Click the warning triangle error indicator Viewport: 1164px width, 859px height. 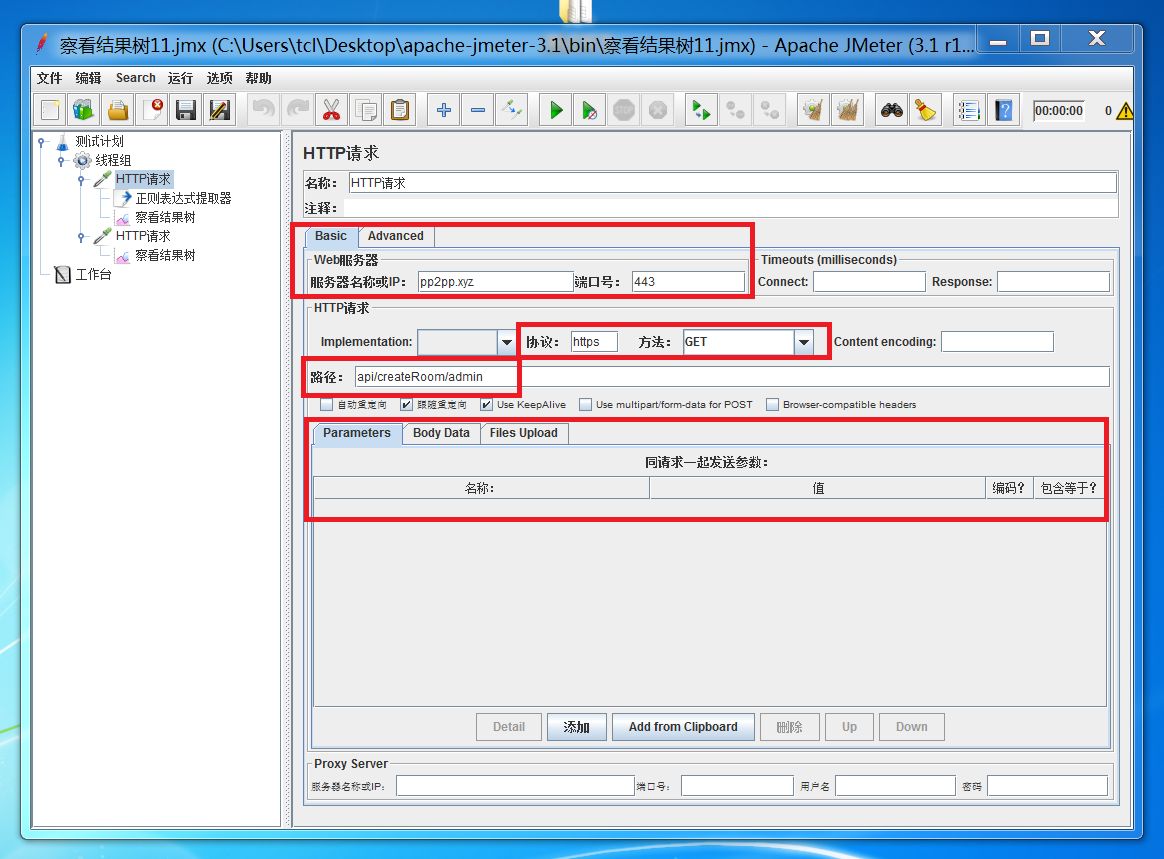pyautogui.click(x=1125, y=111)
